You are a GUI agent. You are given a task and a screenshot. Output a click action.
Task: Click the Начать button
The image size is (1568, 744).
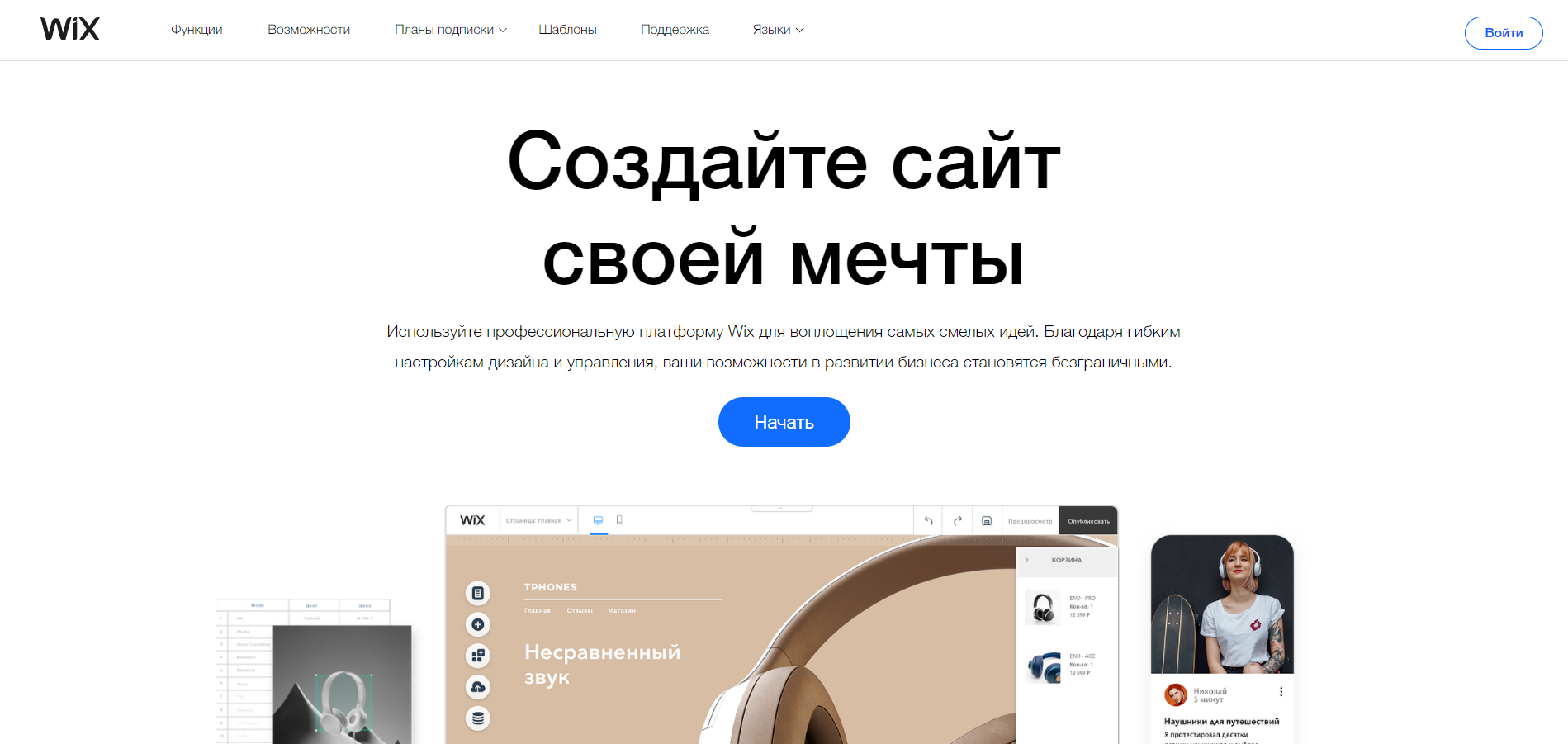click(x=783, y=421)
